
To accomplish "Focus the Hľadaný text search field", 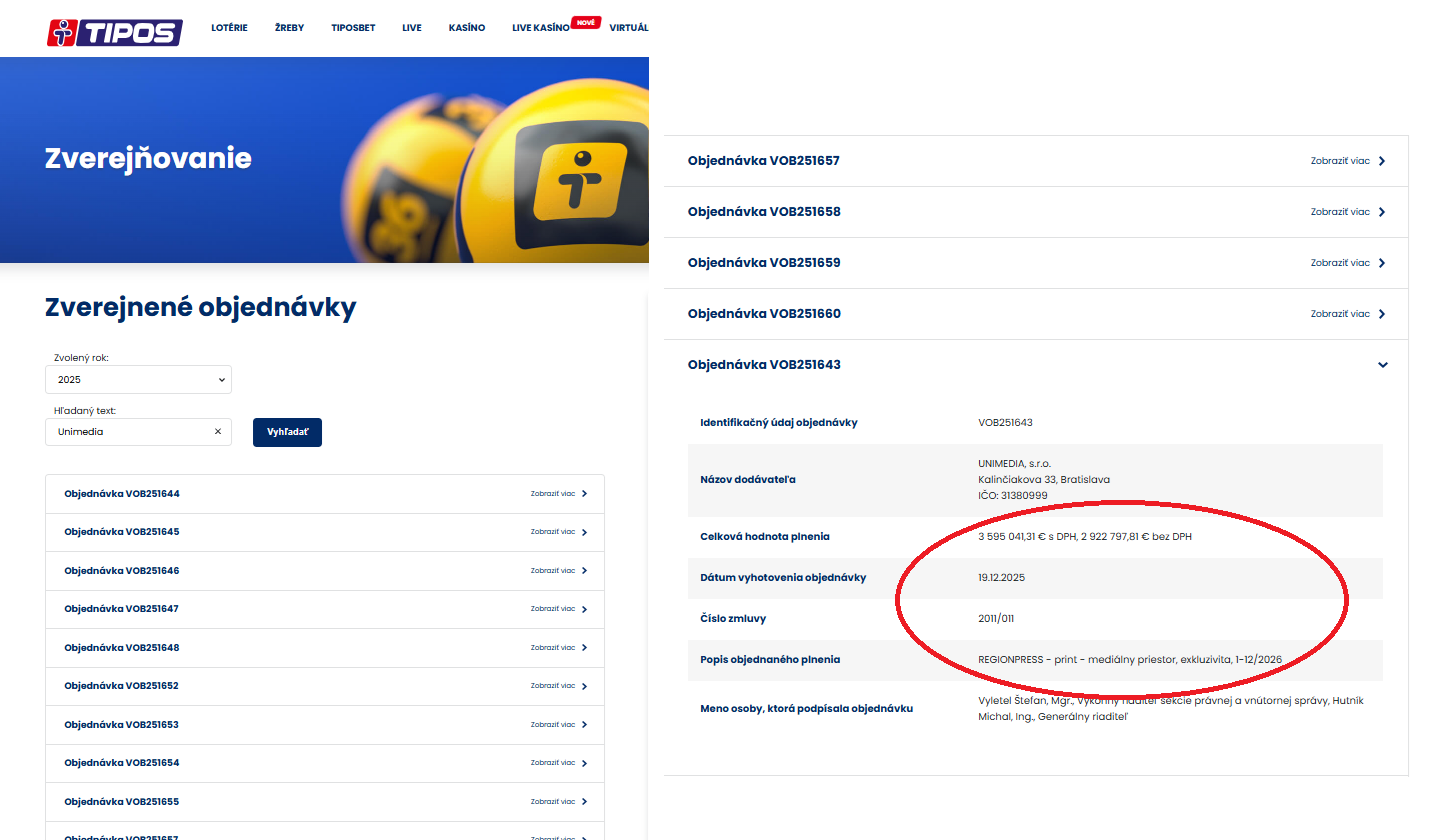I will (130, 432).
